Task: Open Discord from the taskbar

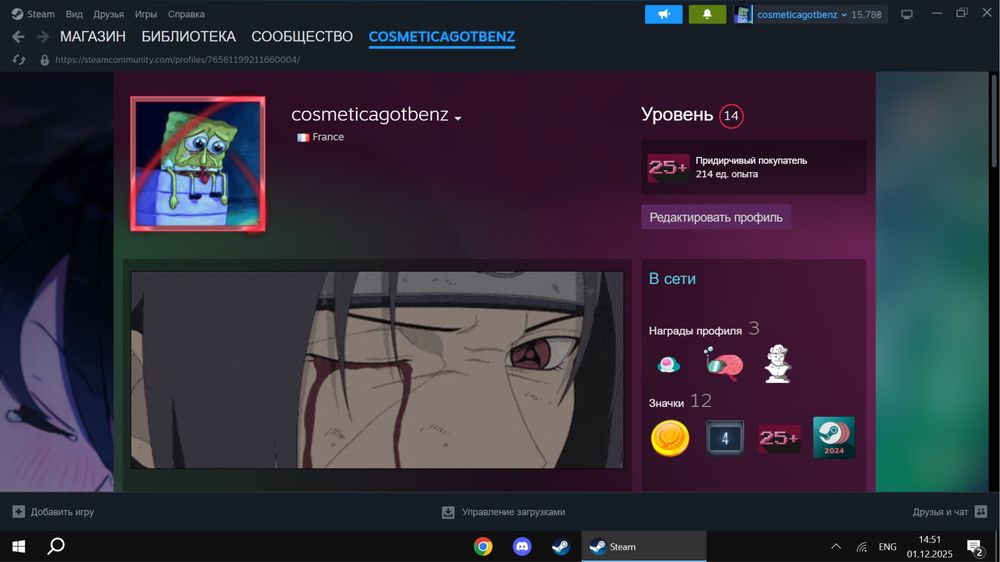Action: [522, 547]
